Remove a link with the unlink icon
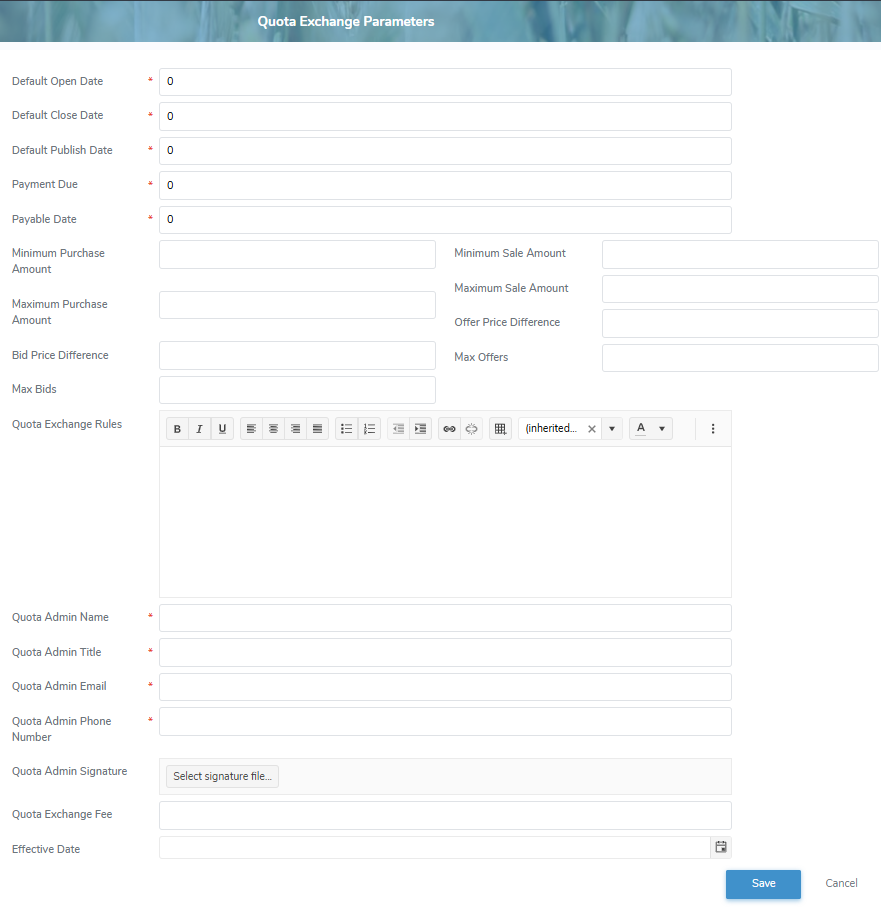 click(x=471, y=428)
